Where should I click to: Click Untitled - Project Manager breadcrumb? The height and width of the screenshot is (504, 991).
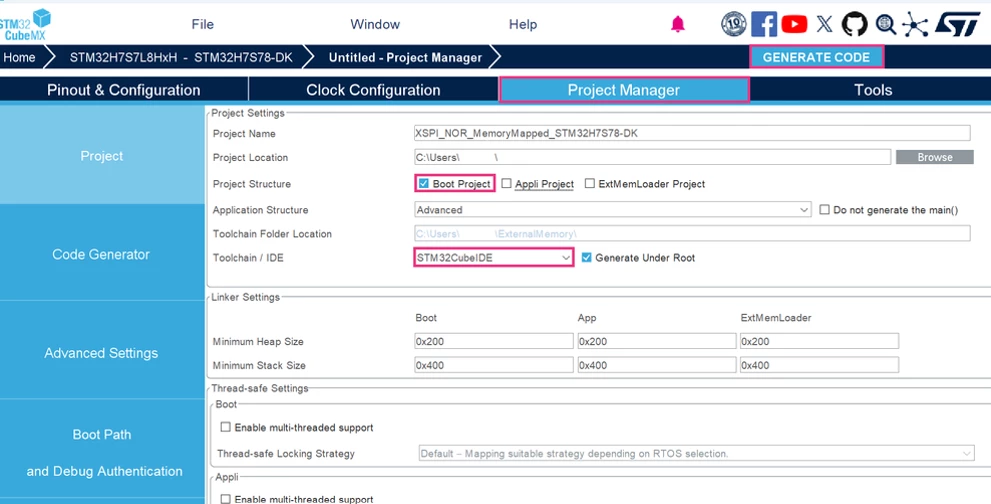tap(405, 57)
